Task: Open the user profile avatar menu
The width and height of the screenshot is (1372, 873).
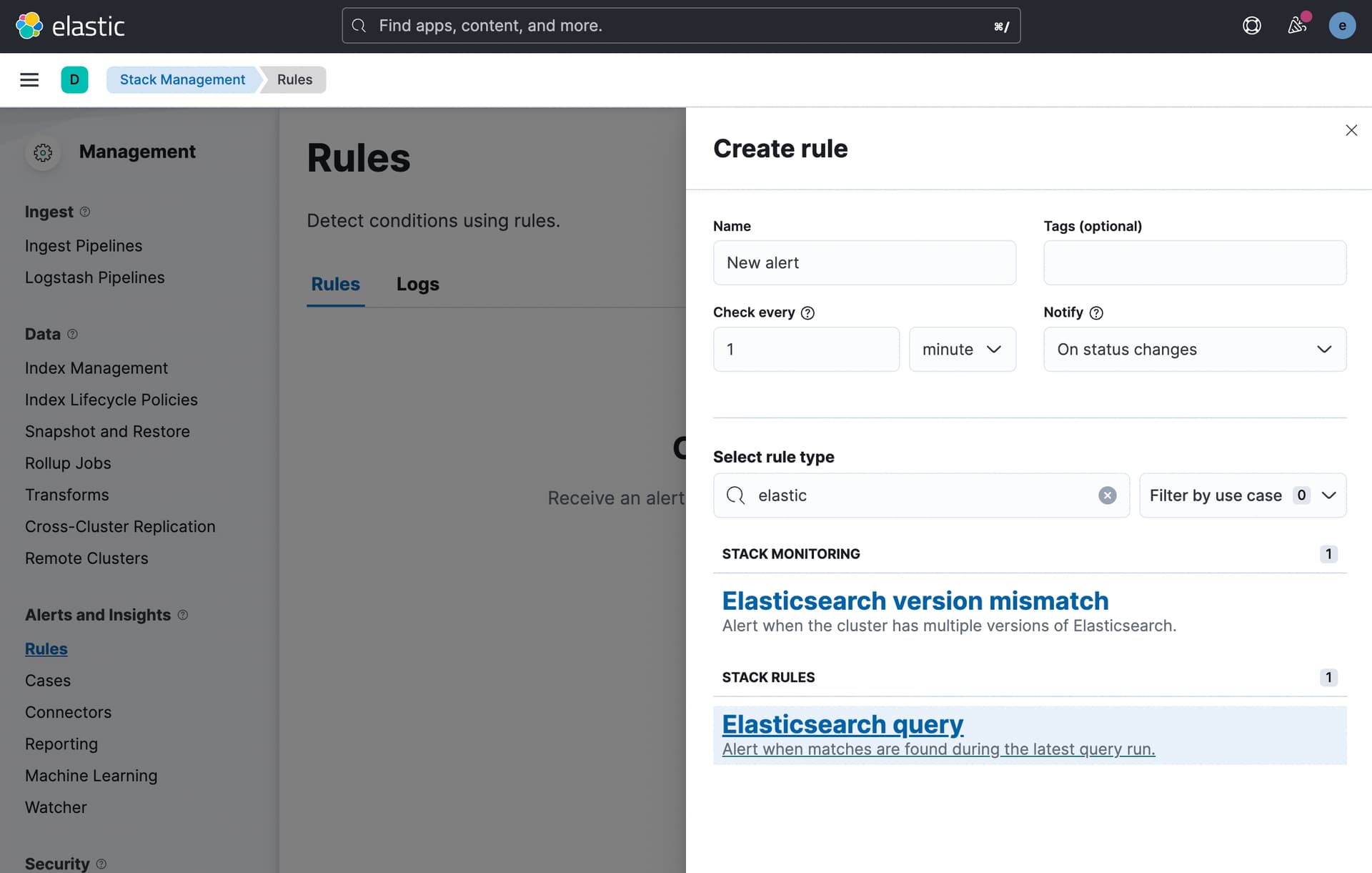Action: pyautogui.click(x=1343, y=25)
